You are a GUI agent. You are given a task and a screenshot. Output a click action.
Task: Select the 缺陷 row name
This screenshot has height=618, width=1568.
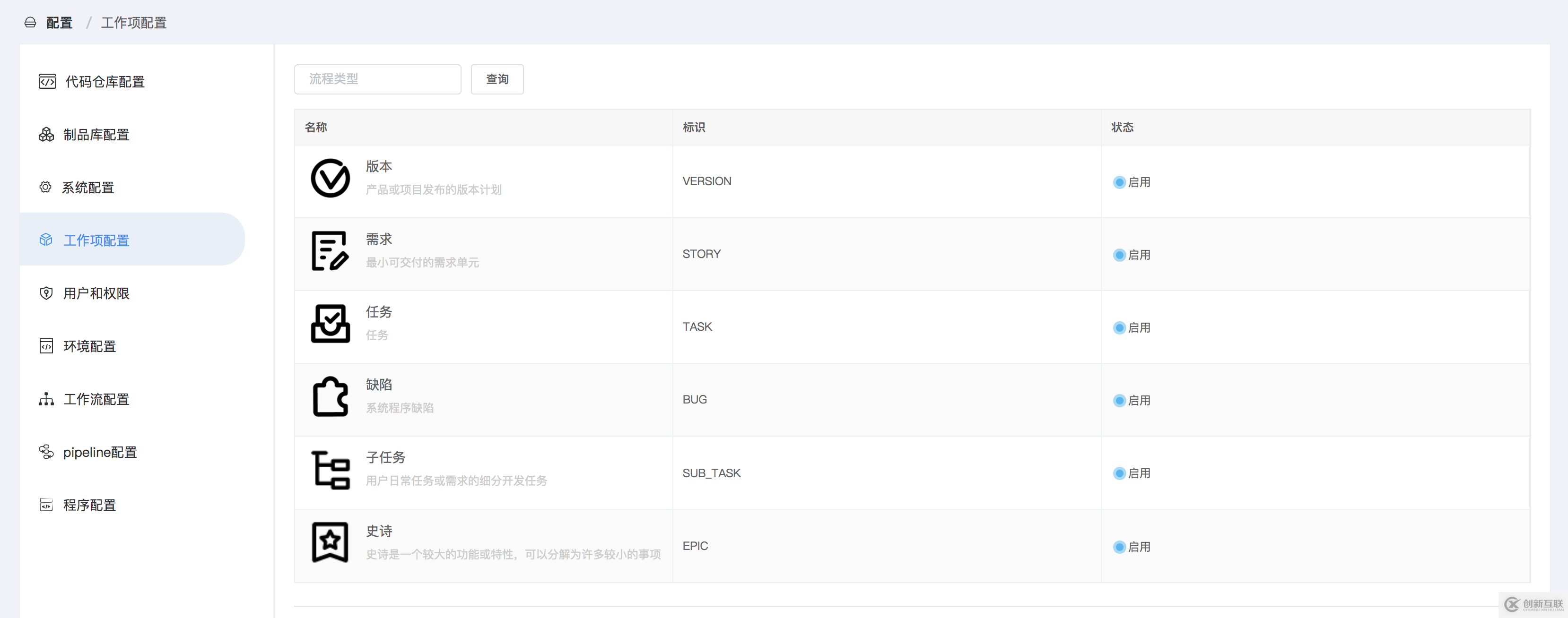coord(379,385)
